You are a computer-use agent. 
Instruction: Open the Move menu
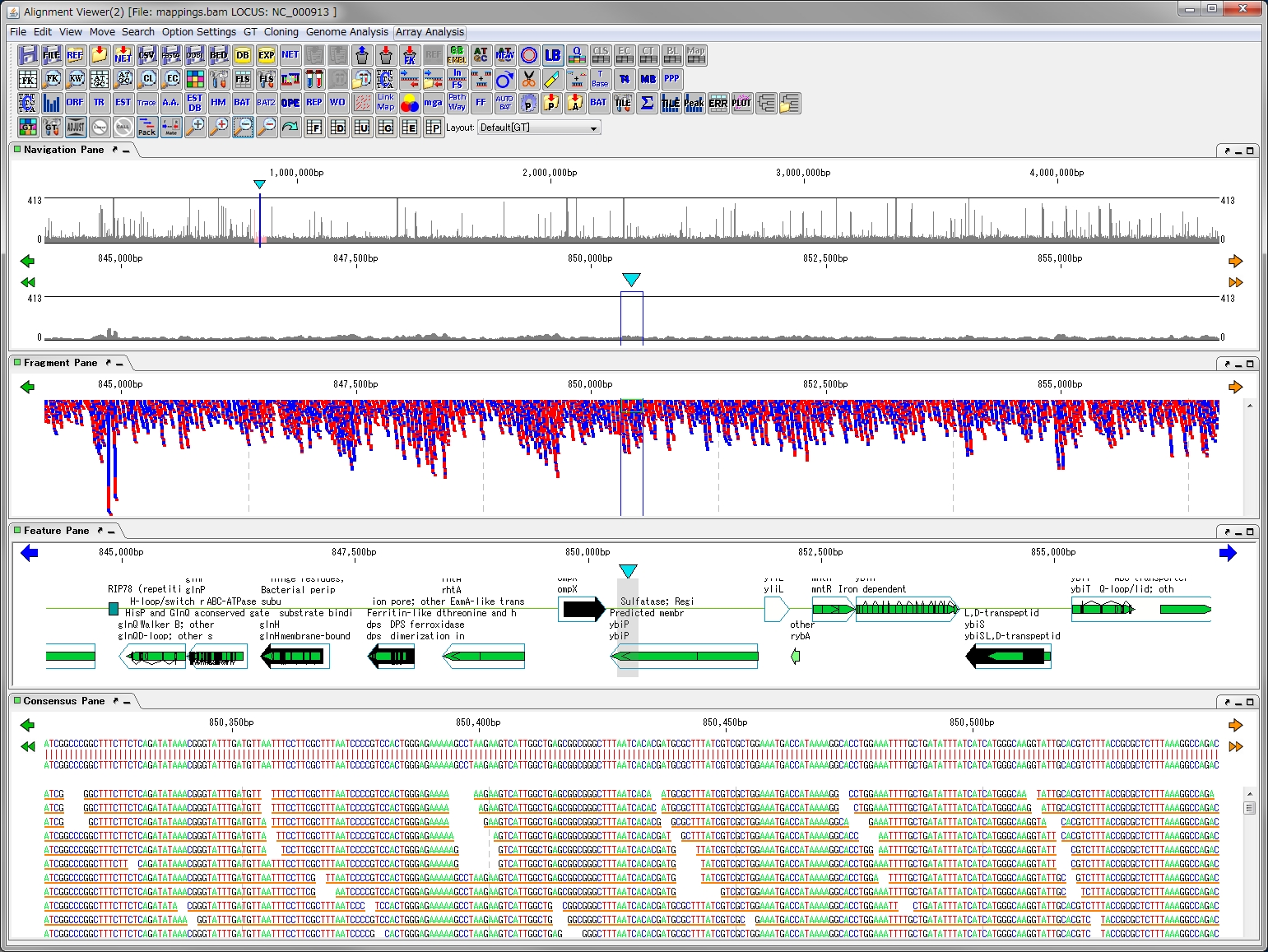[102, 32]
